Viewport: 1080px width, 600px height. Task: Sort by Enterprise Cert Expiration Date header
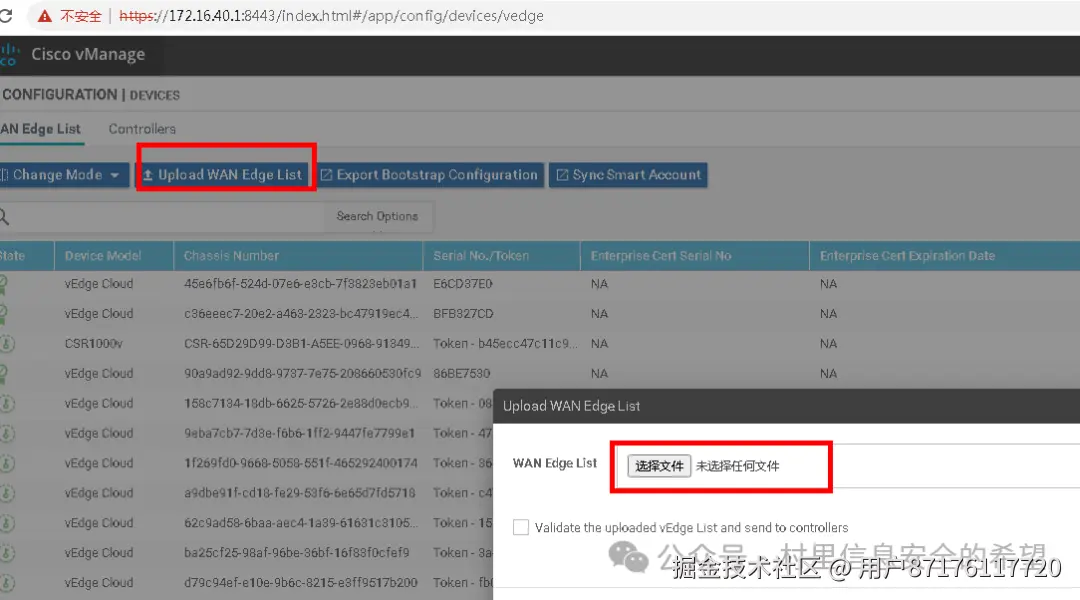[x=907, y=256]
